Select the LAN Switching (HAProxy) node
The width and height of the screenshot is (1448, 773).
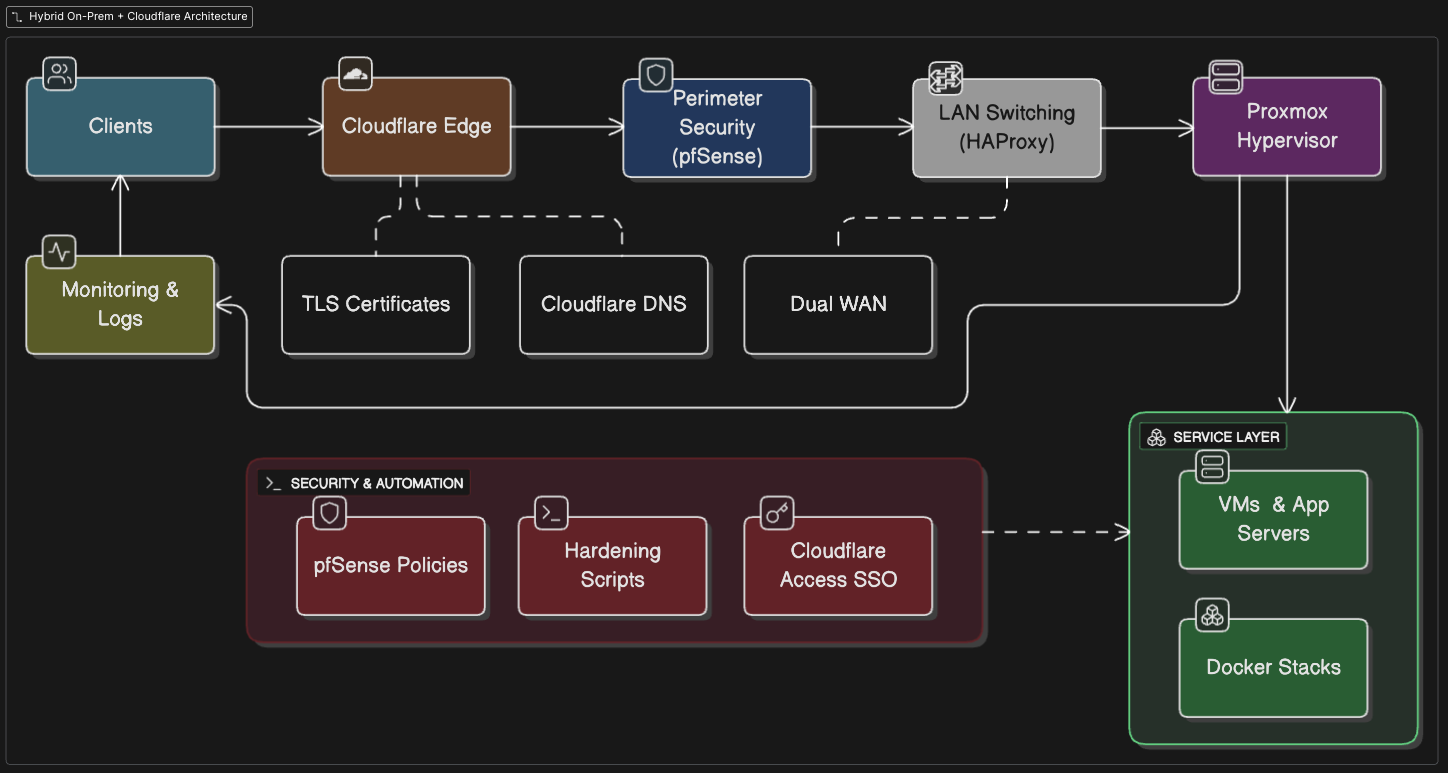(x=1007, y=128)
